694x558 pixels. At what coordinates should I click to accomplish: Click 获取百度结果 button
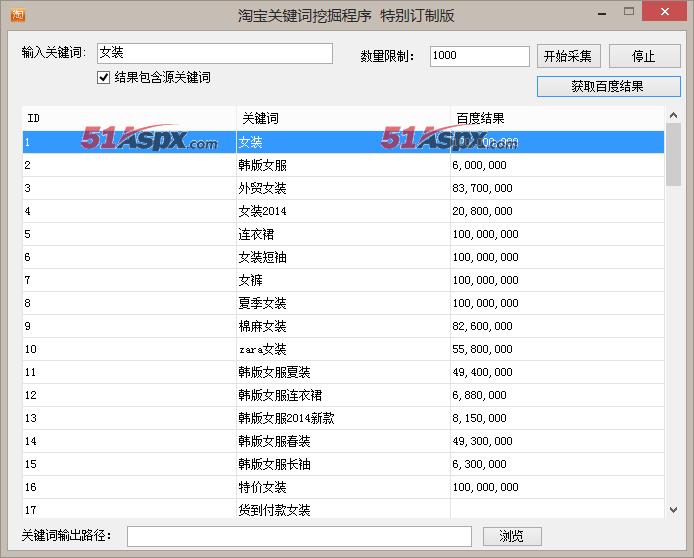pyautogui.click(x=609, y=86)
